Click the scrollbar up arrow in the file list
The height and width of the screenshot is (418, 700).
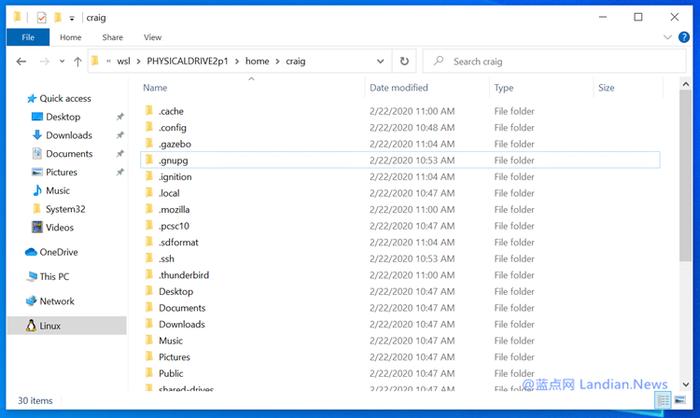[x=686, y=84]
